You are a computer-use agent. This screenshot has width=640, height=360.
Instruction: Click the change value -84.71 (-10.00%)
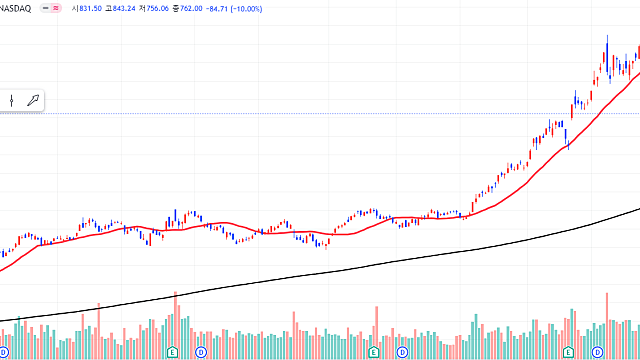[x=235, y=9]
